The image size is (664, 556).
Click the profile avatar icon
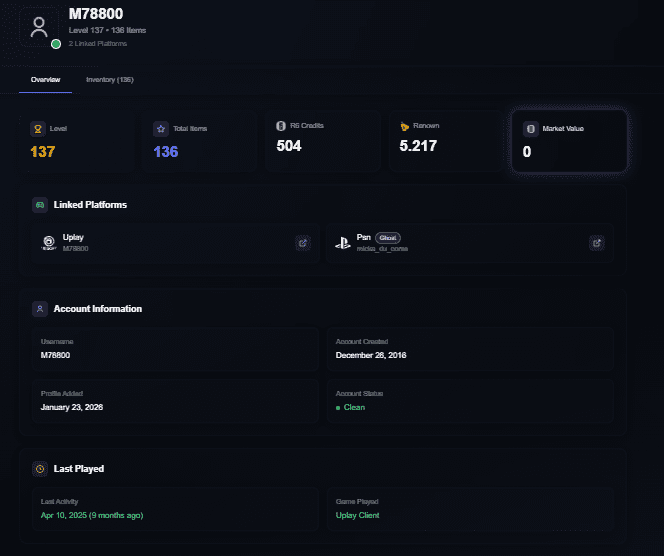click(39, 27)
